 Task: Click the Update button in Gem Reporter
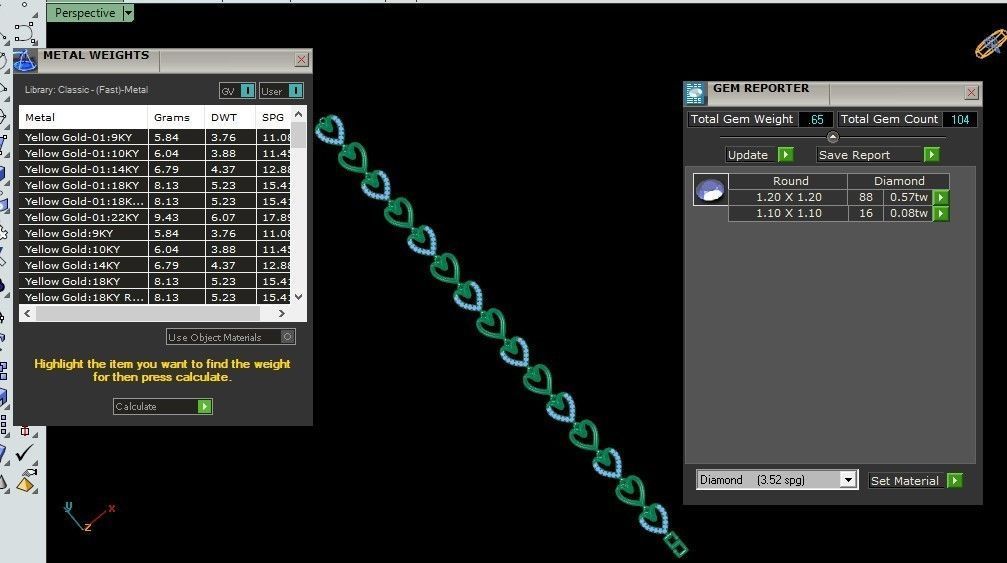[760, 155]
